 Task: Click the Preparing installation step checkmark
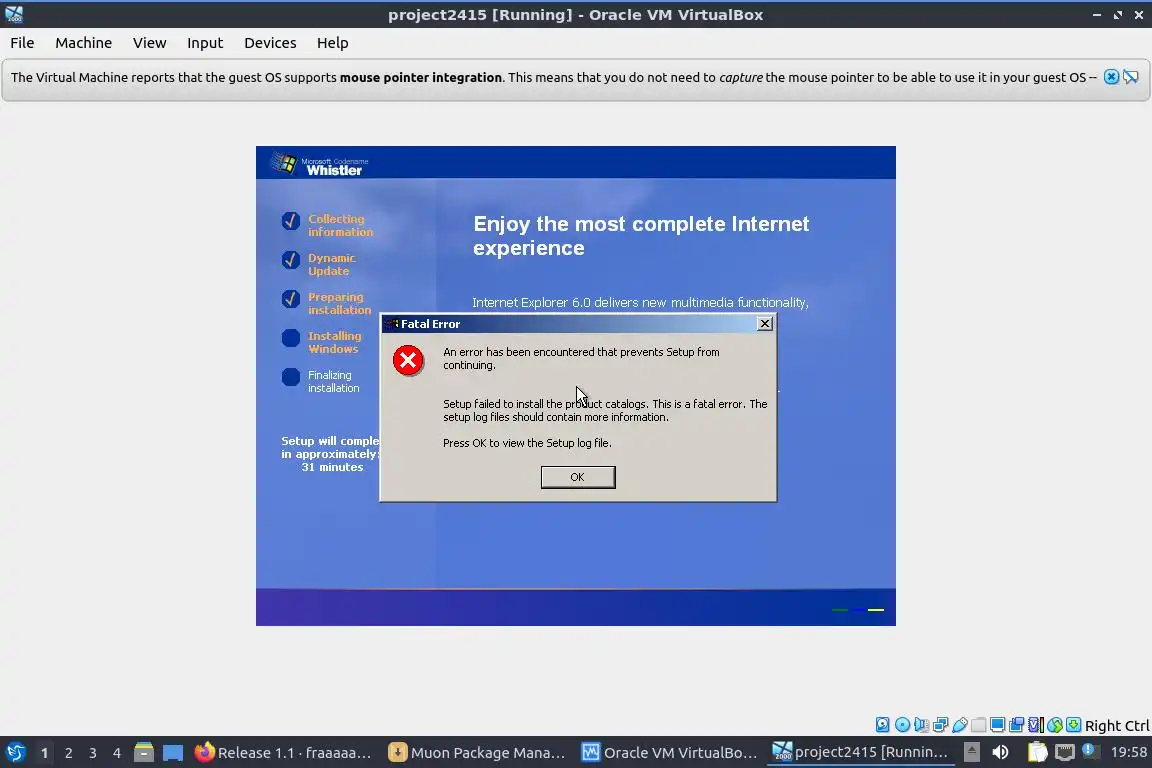click(x=291, y=299)
